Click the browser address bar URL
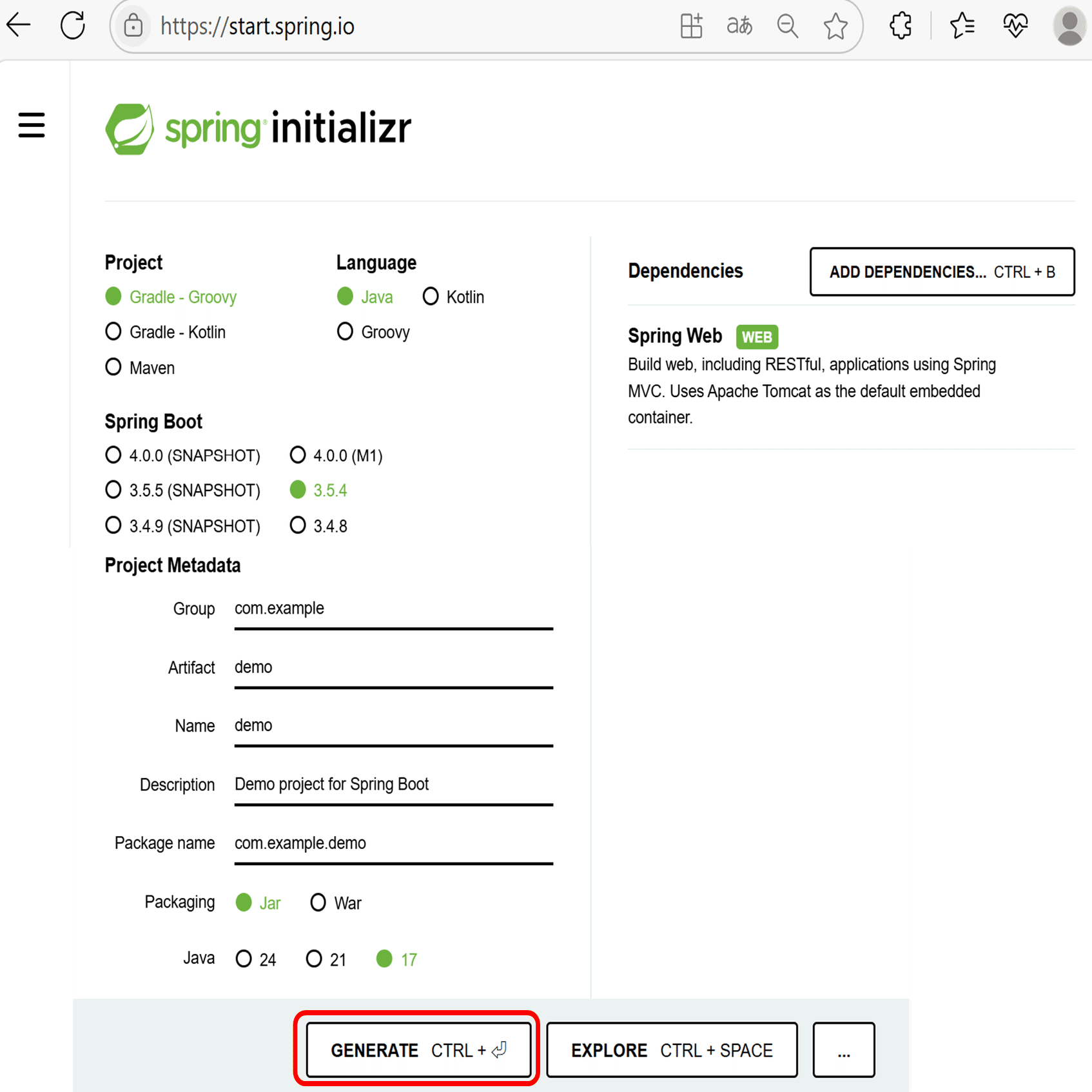Viewport: 1092px width, 1092px height. [257, 26]
